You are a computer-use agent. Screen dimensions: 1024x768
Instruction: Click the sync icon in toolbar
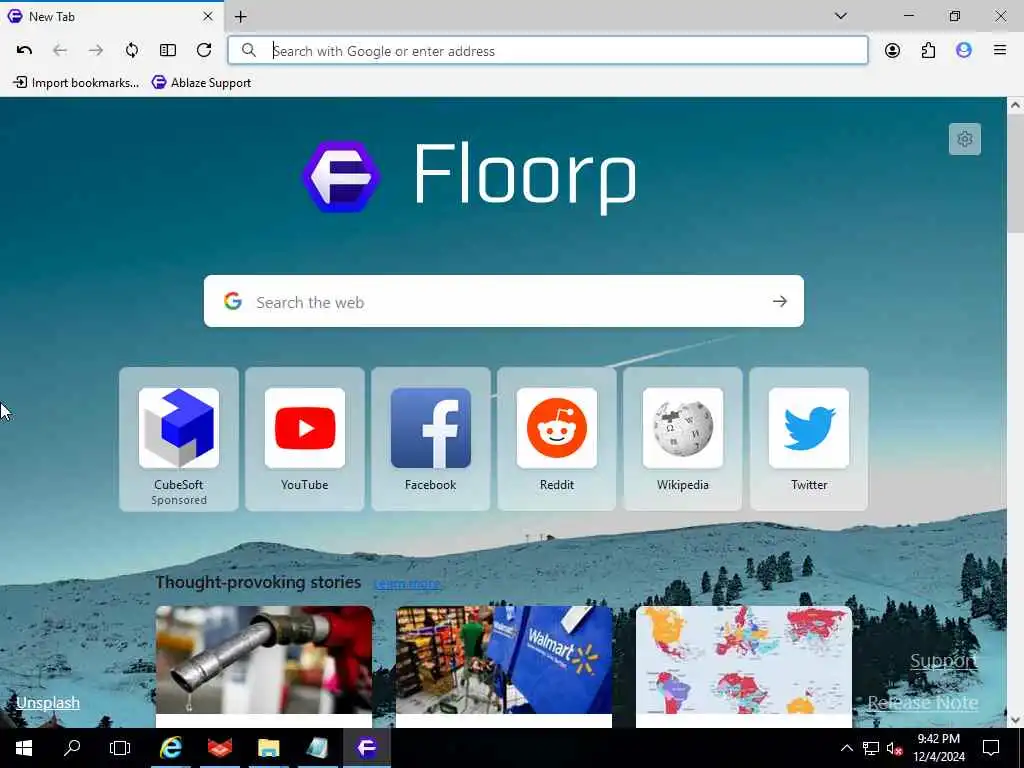(132, 50)
